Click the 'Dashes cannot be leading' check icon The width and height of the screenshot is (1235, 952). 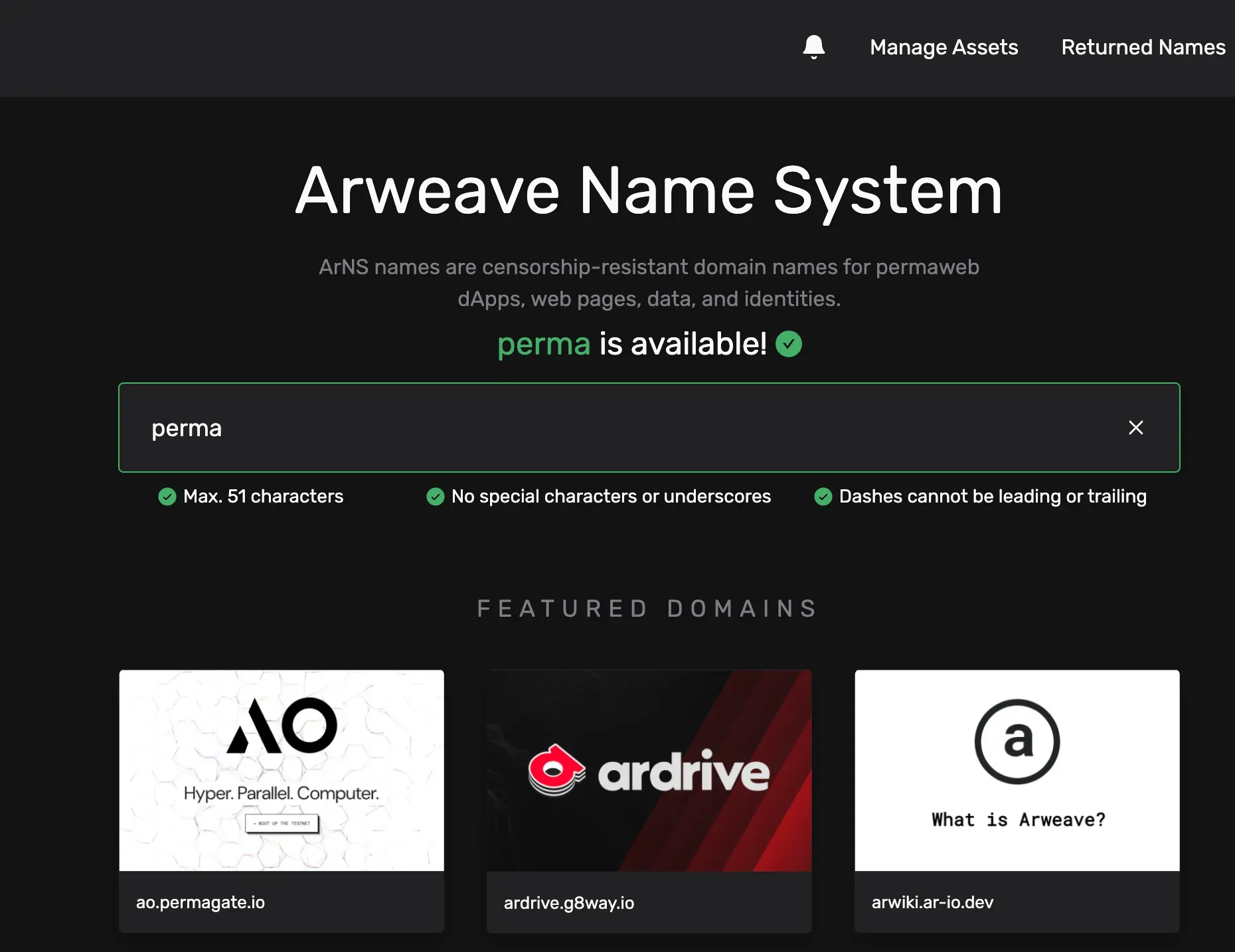point(823,497)
